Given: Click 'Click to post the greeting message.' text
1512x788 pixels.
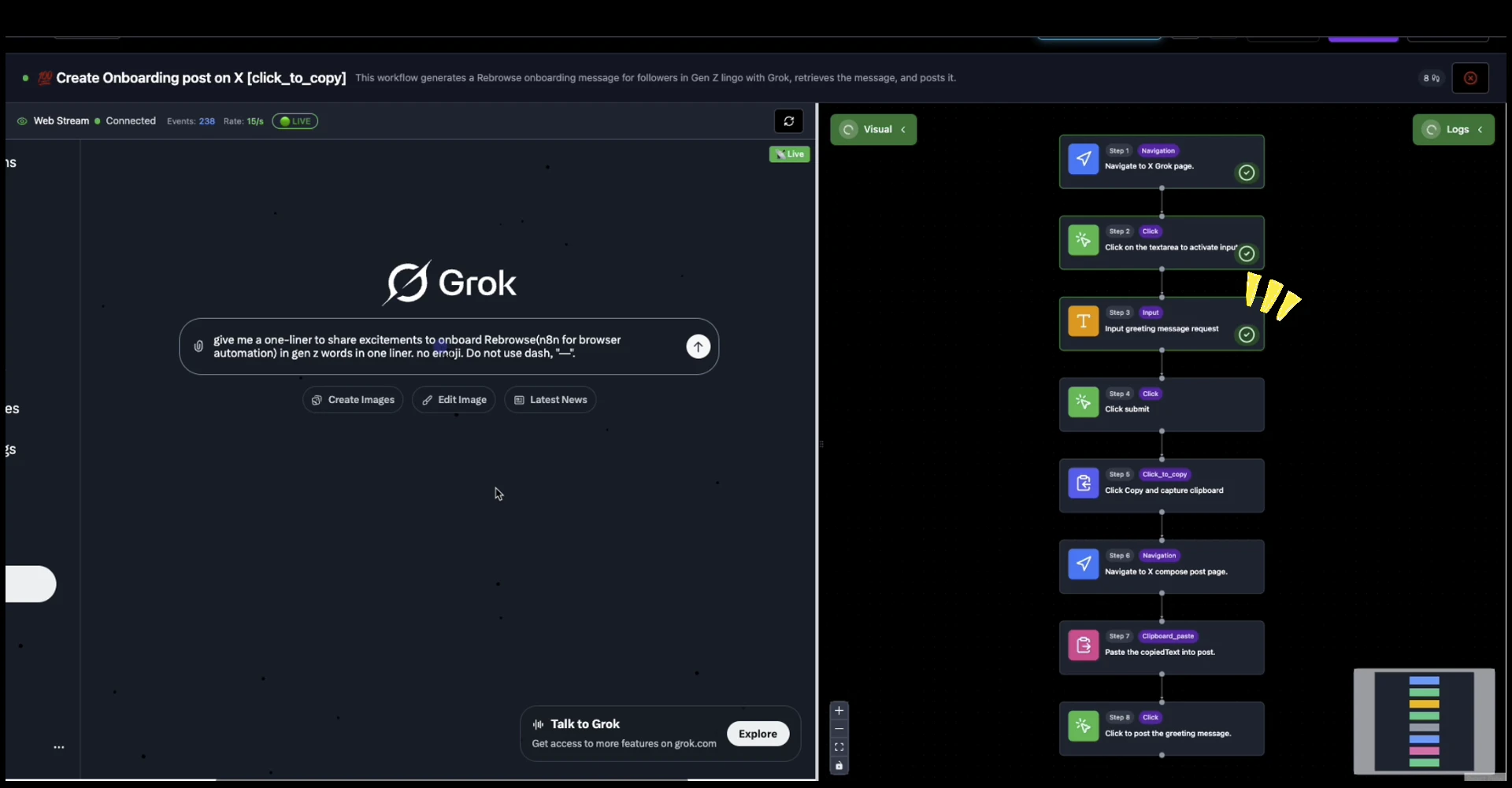Looking at the screenshot, I should (1168, 734).
